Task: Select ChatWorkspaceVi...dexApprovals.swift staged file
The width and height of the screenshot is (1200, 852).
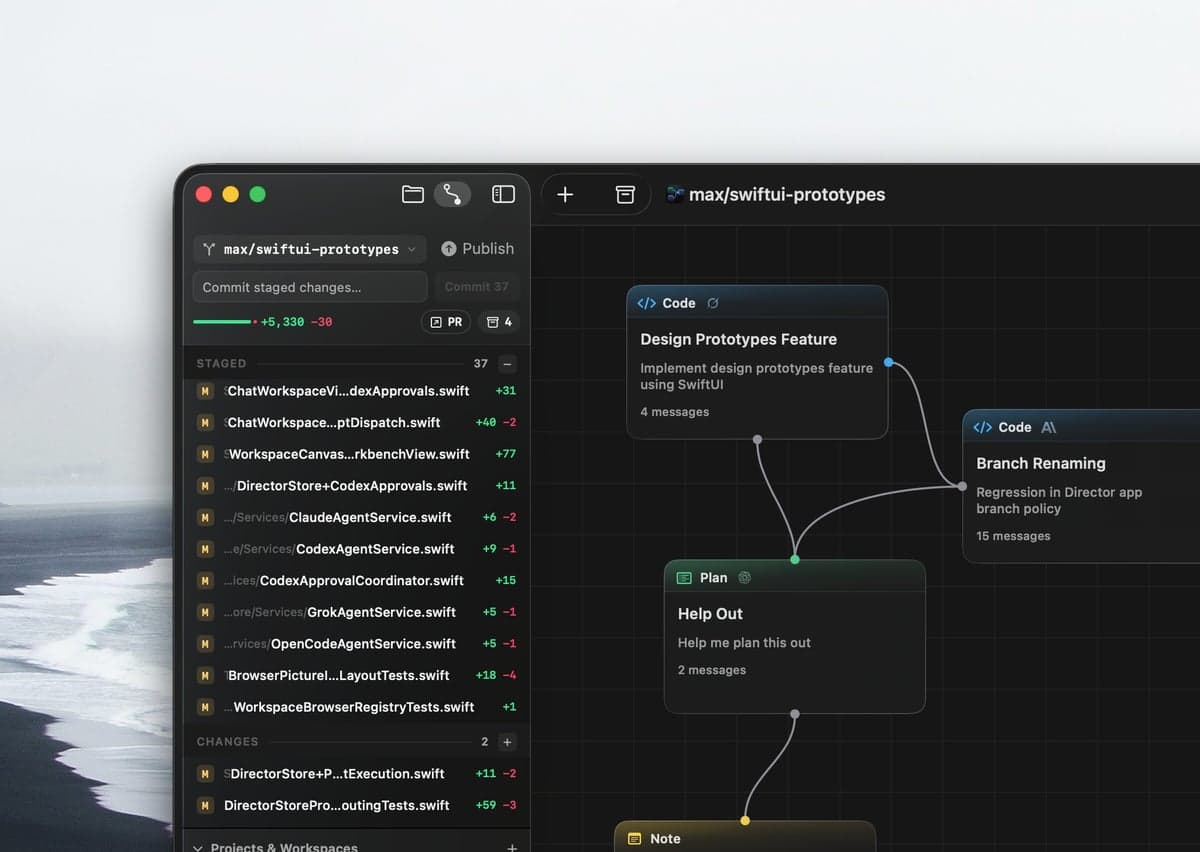Action: point(357,391)
